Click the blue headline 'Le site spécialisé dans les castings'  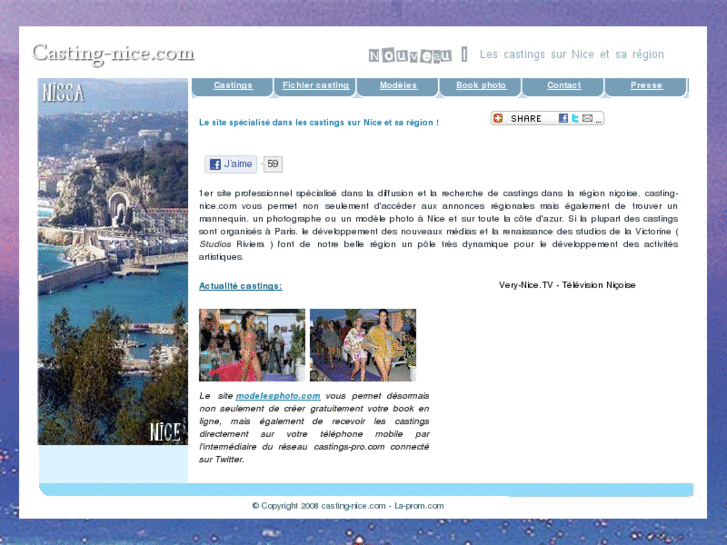coord(319,123)
